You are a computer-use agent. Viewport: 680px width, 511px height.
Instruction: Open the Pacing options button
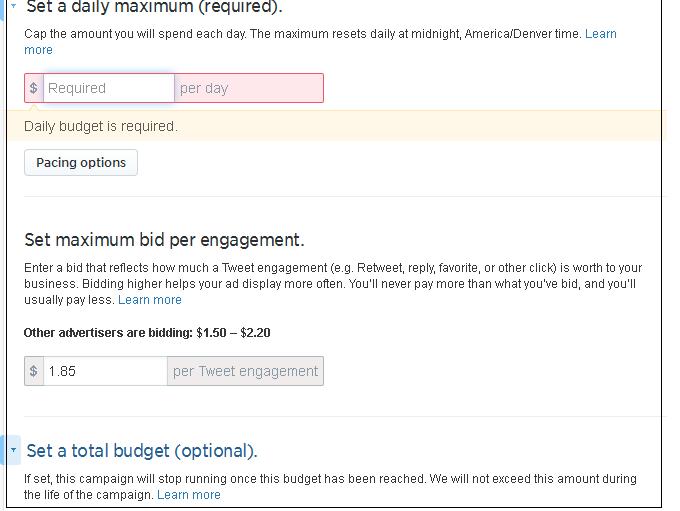tap(81, 162)
